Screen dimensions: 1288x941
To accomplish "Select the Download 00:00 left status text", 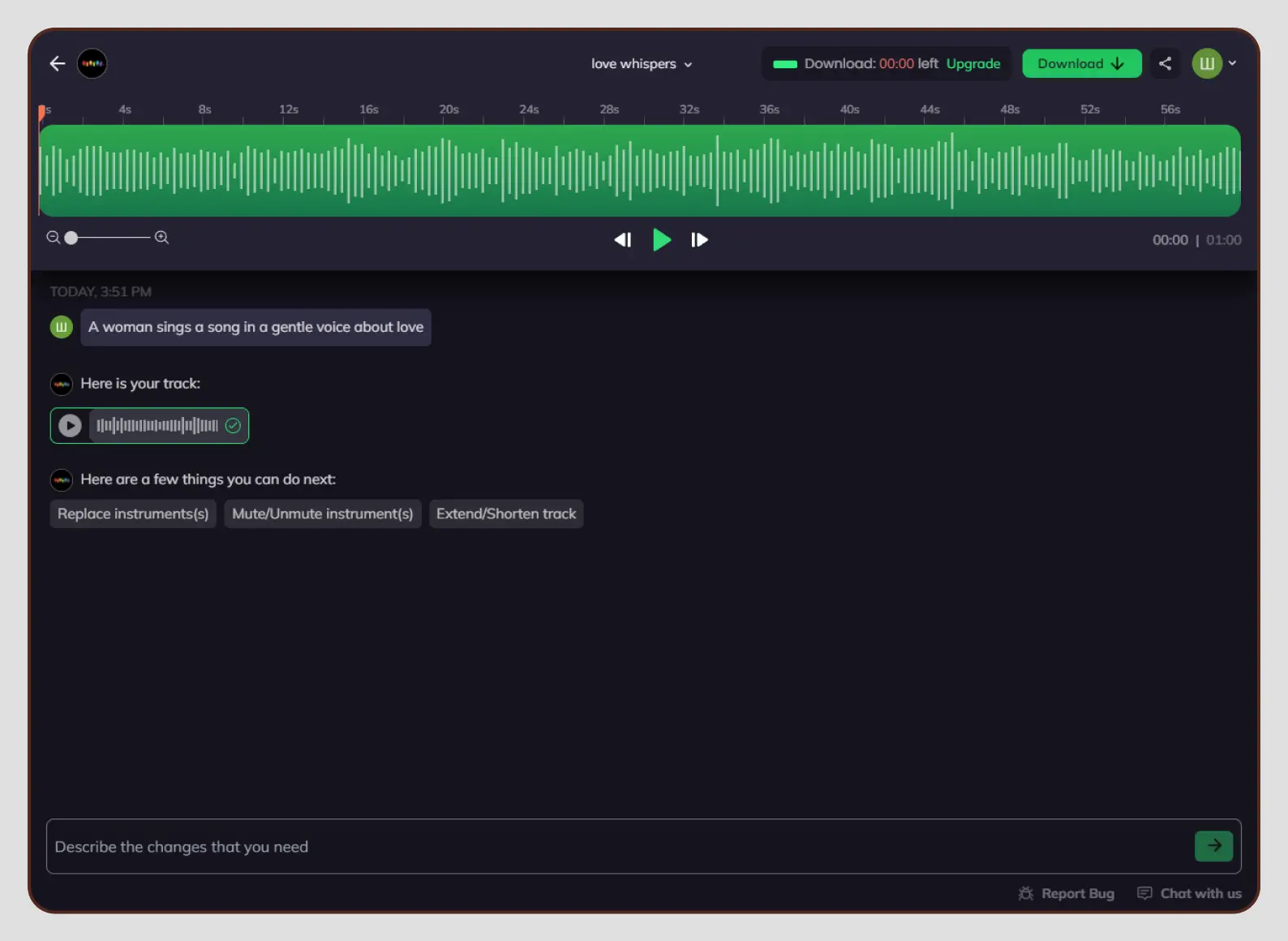I will 871,63.
